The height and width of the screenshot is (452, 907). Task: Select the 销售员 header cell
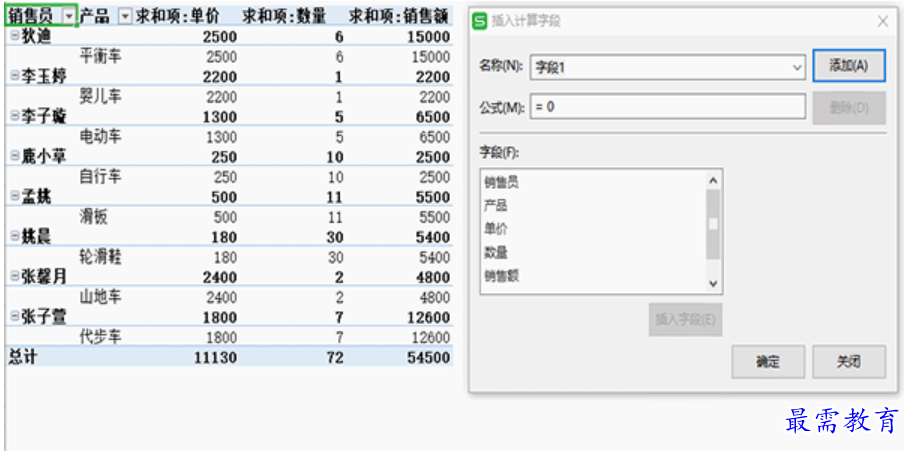pos(41,17)
